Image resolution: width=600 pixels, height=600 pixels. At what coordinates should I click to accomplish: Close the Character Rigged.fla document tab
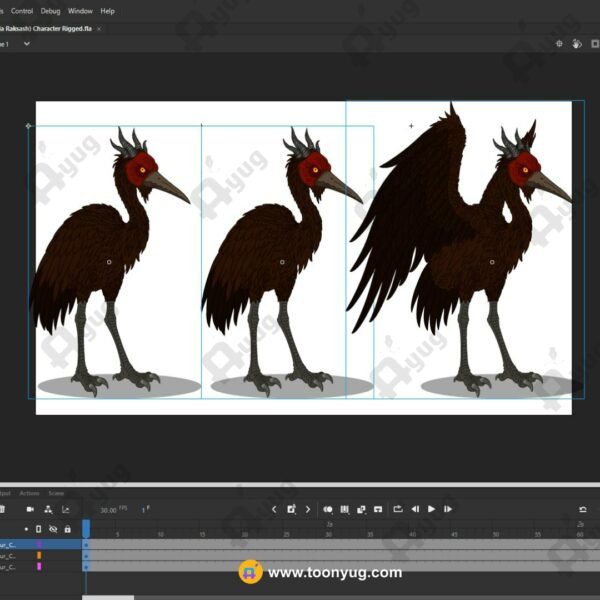[x=99, y=29]
